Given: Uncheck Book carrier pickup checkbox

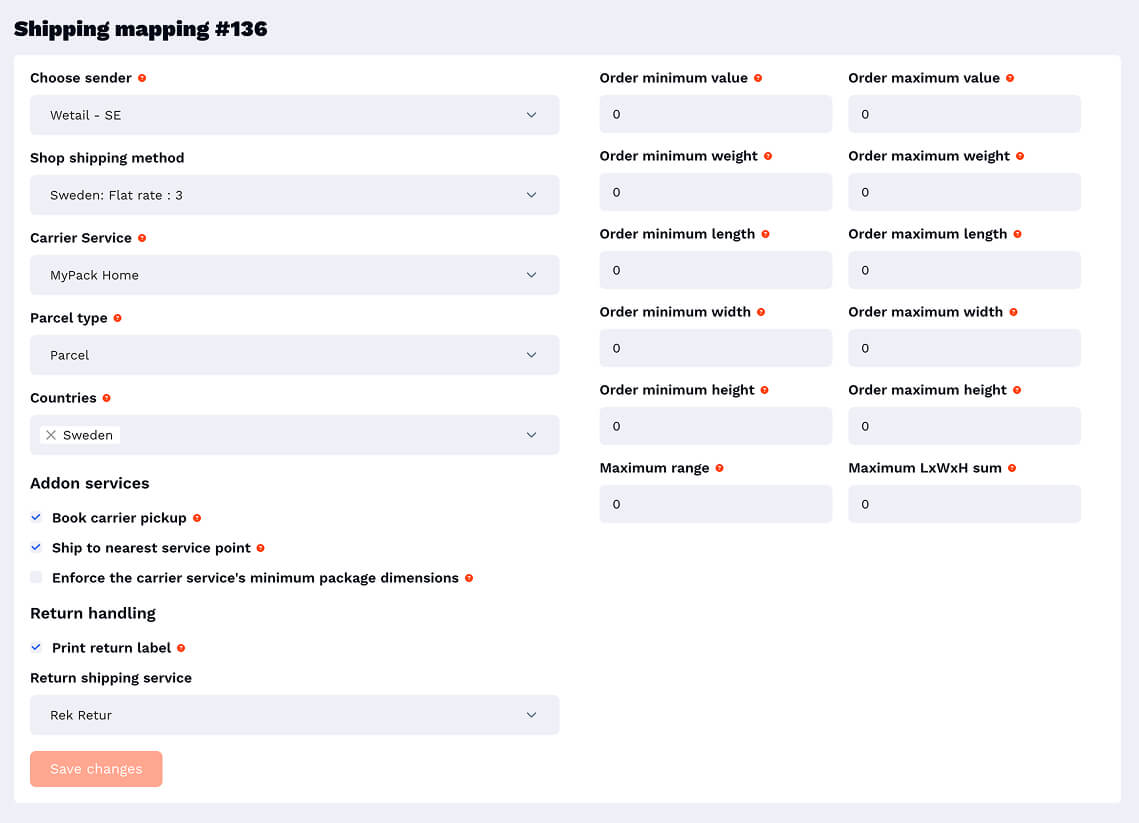Looking at the screenshot, I should point(36,518).
